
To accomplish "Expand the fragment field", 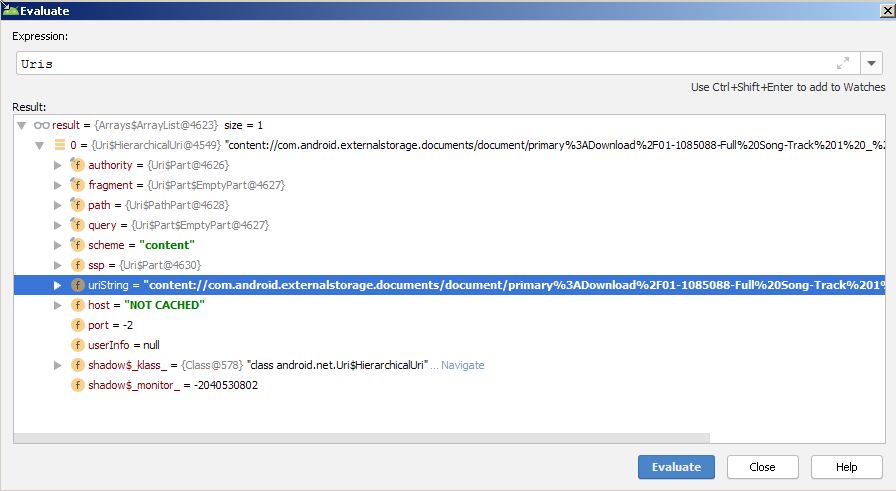I will (58, 185).
